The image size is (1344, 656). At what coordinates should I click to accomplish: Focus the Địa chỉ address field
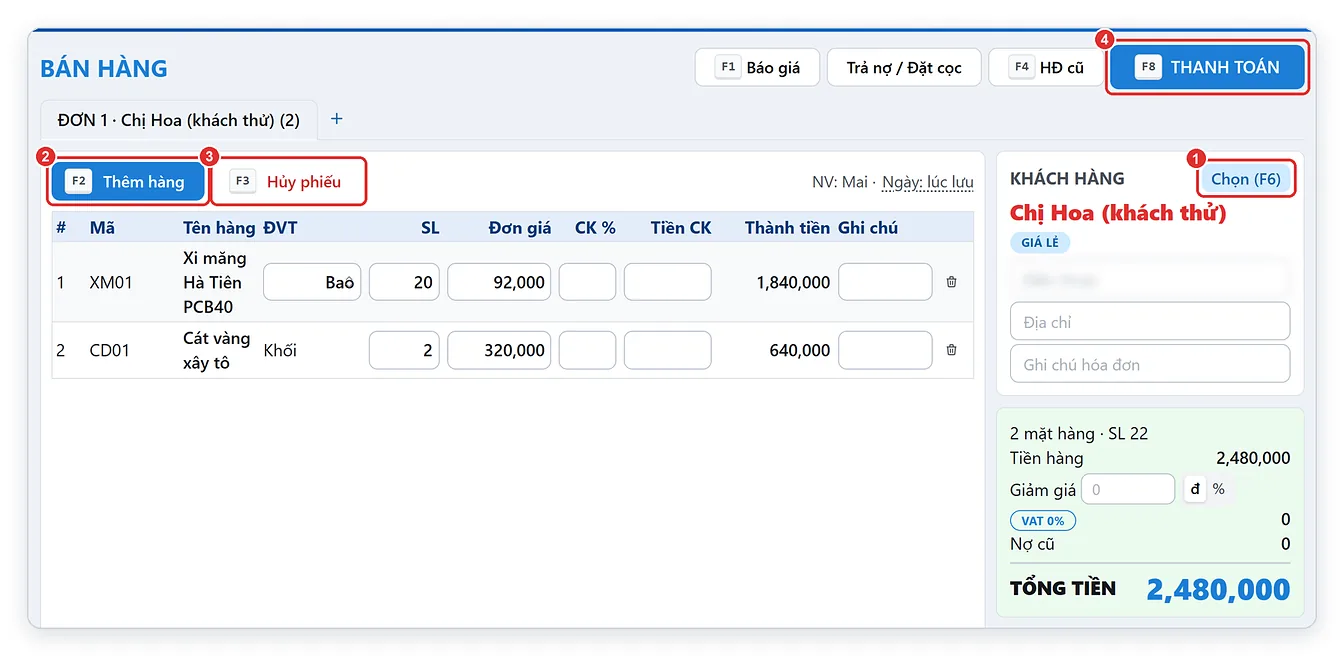1150,322
